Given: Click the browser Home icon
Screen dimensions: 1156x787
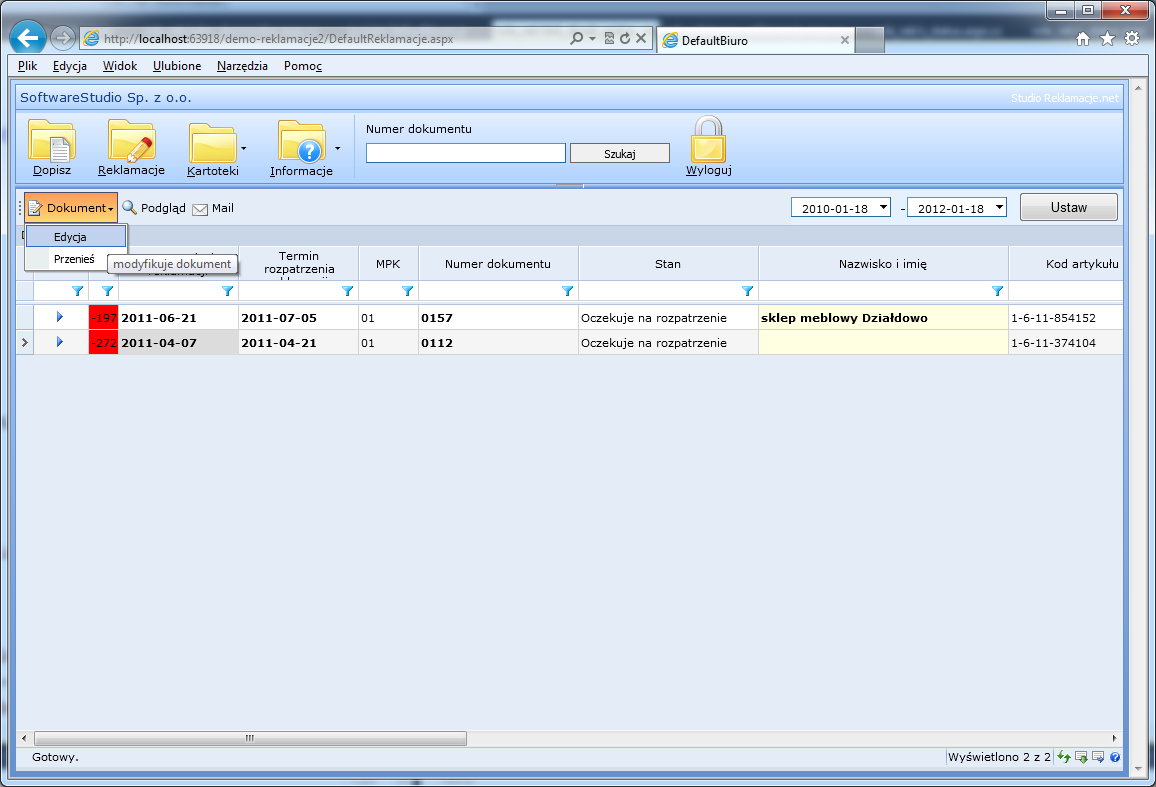Looking at the screenshot, I should pyautogui.click(x=1083, y=39).
